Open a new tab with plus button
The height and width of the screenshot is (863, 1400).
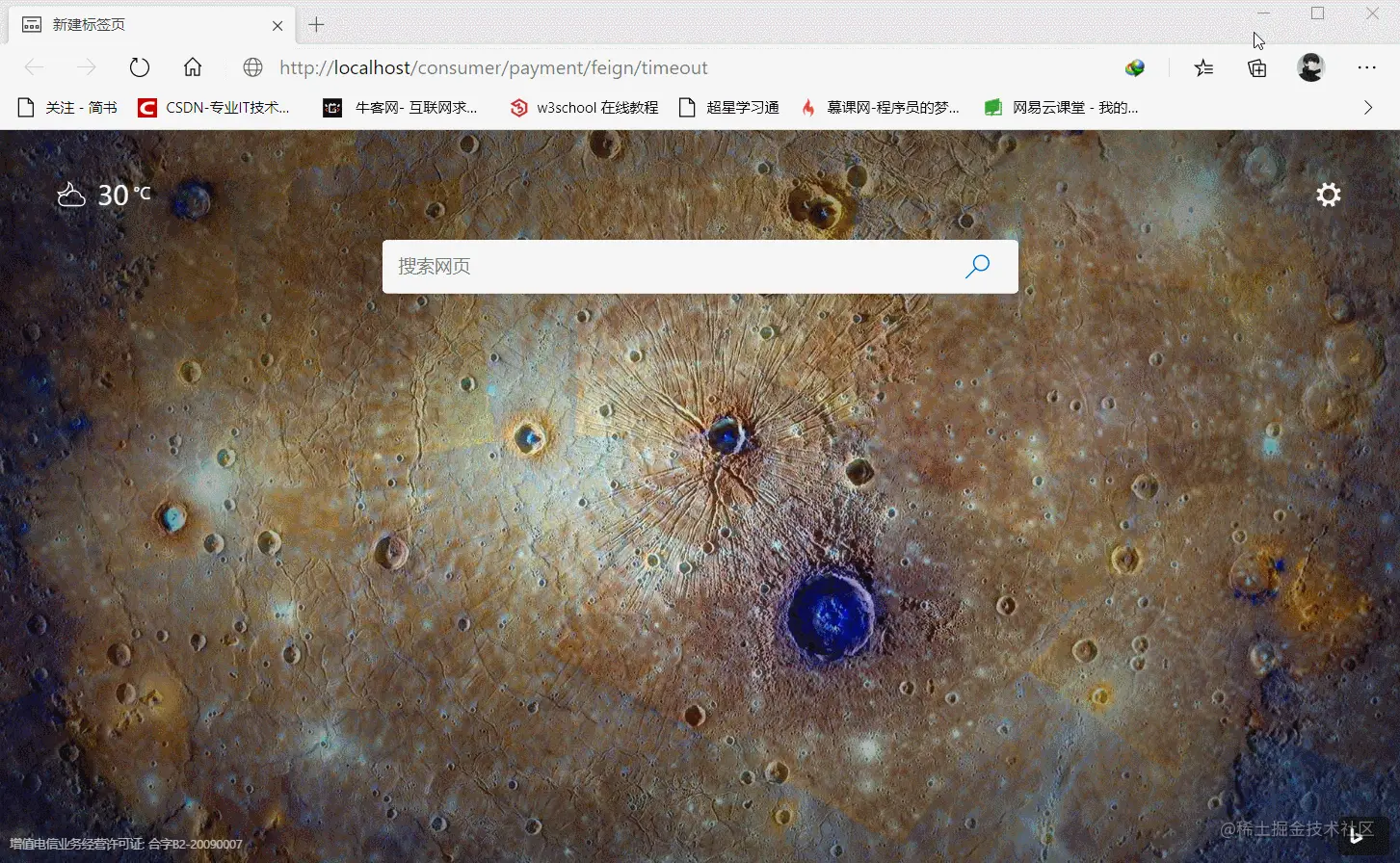(316, 25)
